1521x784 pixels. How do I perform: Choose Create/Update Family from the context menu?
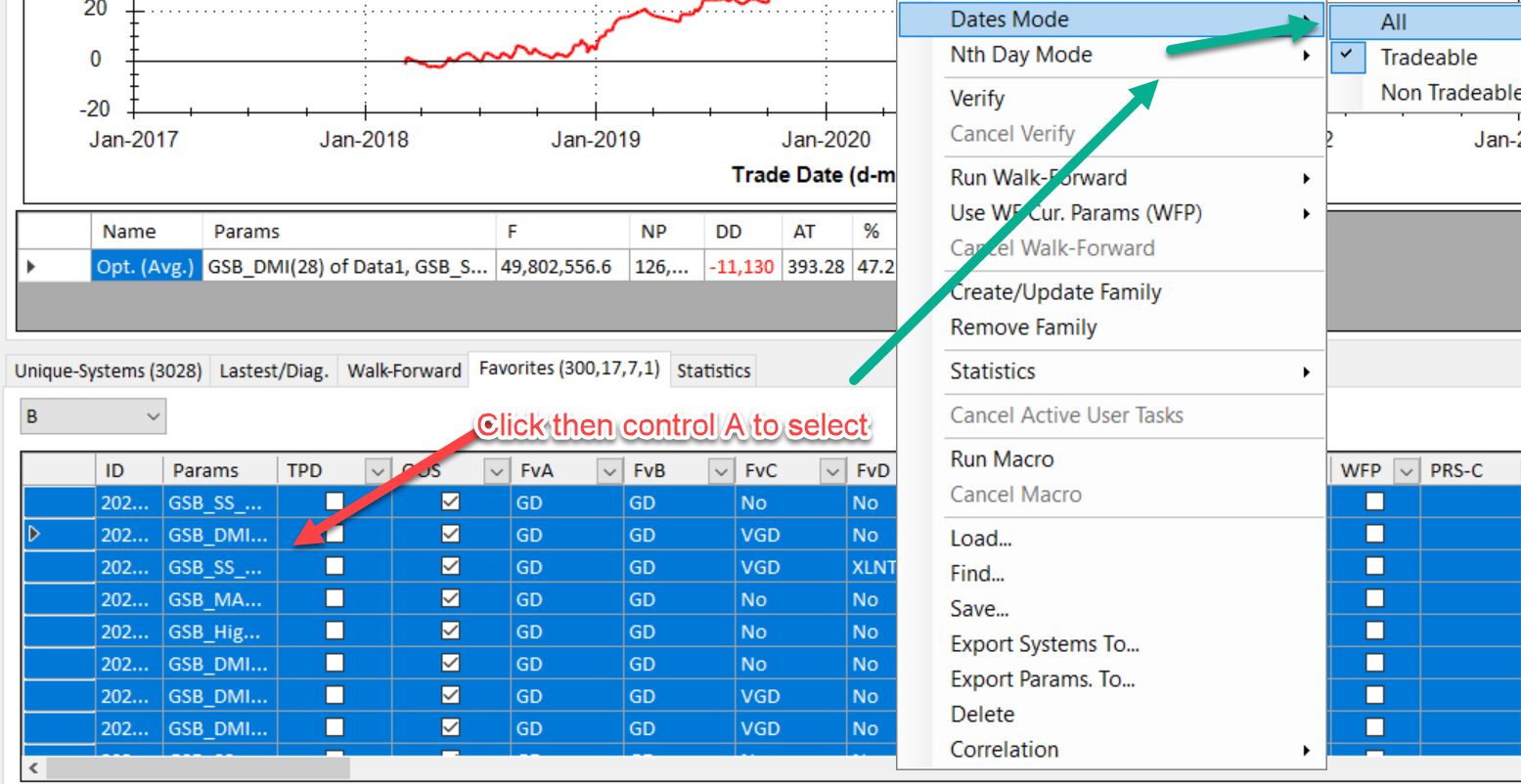click(x=1055, y=292)
